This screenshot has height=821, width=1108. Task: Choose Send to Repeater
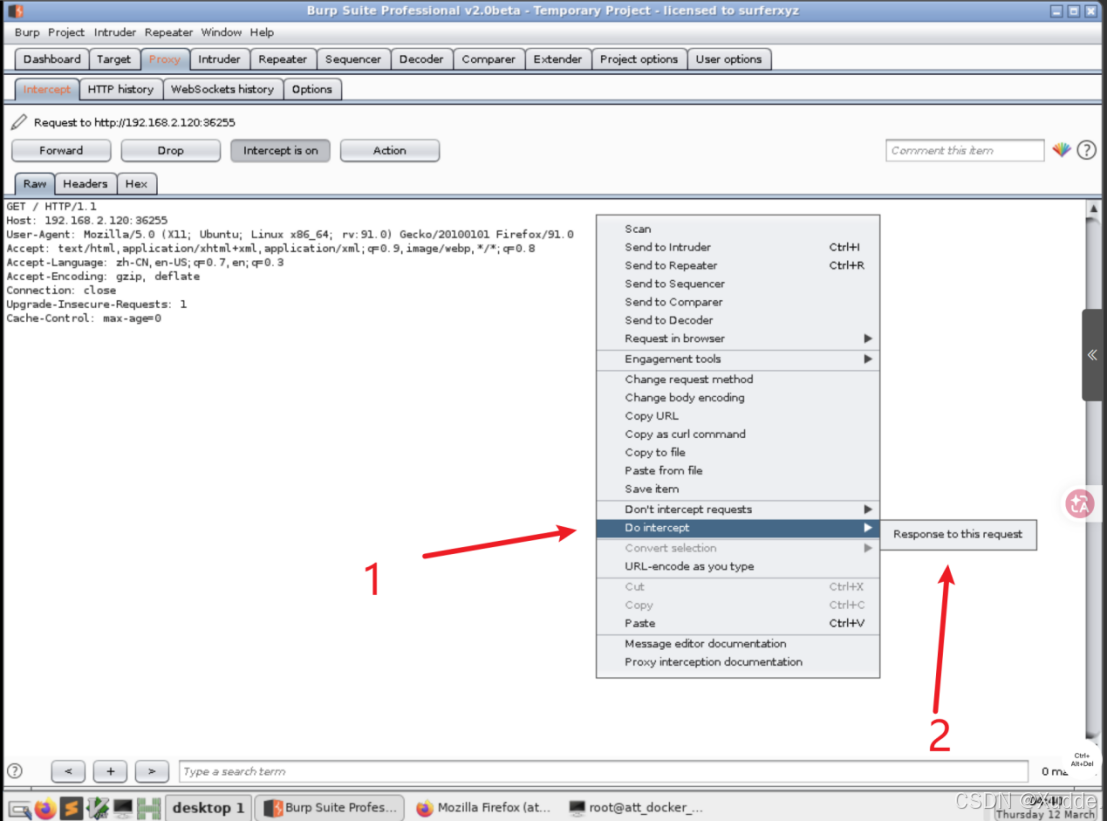pyautogui.click(x=738, y=266)
